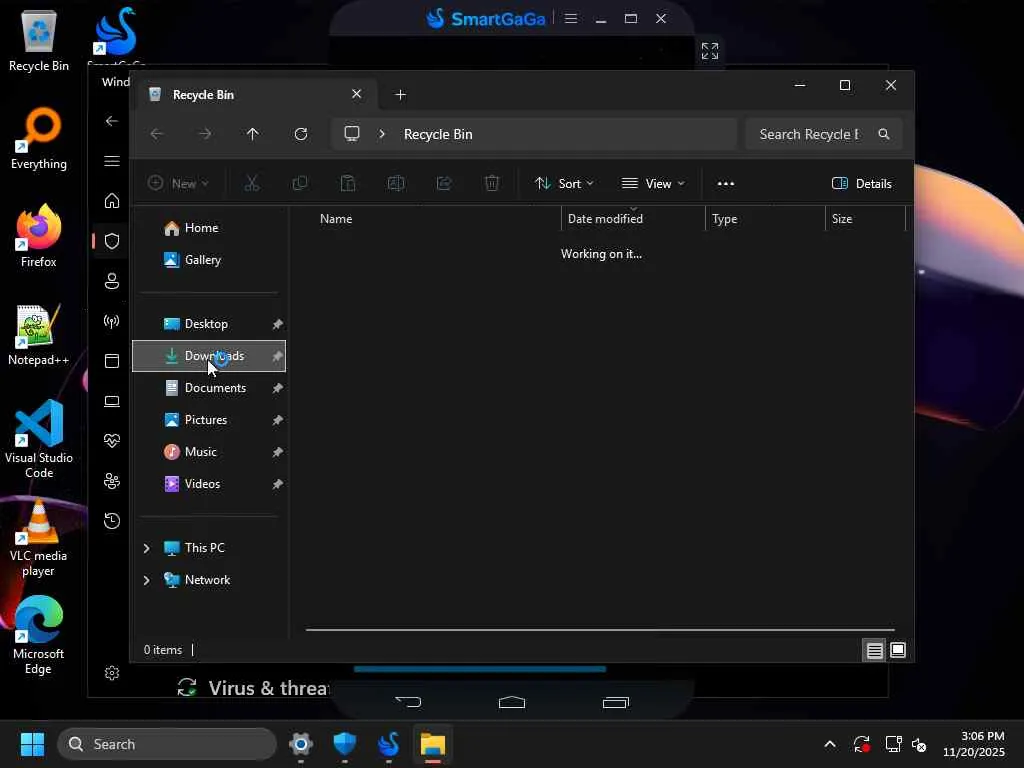Switch to large thumbnails view toggle
This screenshot has height=768, width=1024.
[x=898, y=650]
